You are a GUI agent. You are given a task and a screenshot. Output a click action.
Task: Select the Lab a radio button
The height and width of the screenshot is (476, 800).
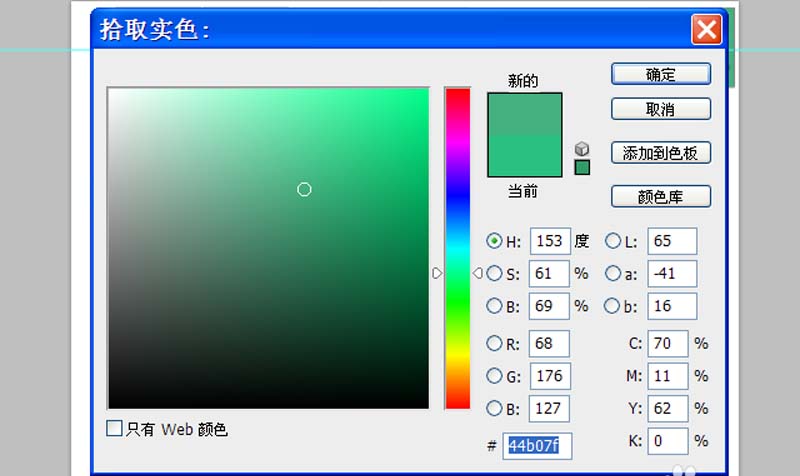pyautogui.click(x=613, y=273)
